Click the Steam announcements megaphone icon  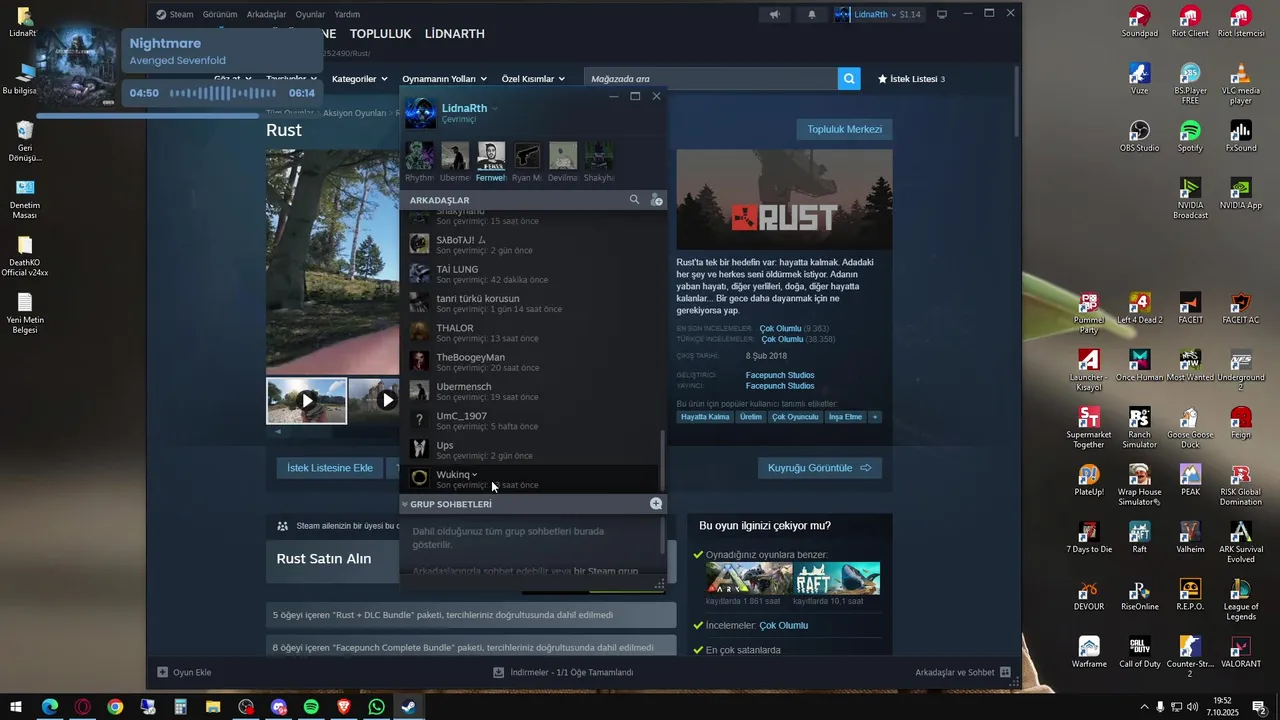point(774,14)
